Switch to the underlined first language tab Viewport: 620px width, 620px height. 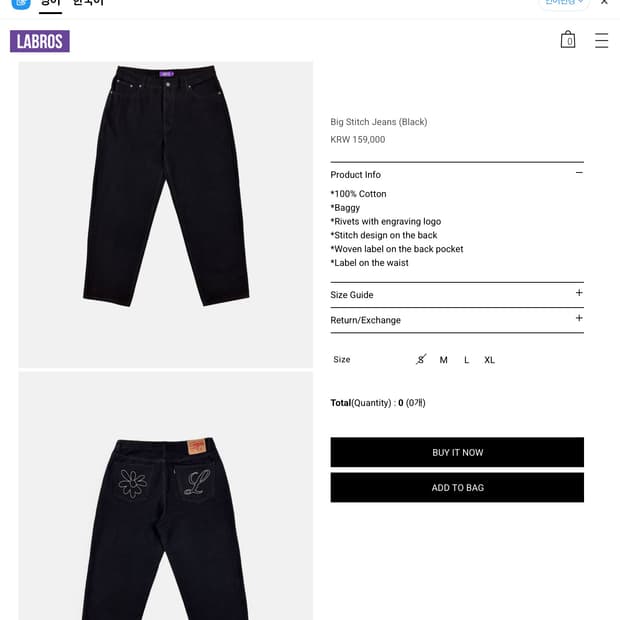pyautogui.click(x=50, y=4)
